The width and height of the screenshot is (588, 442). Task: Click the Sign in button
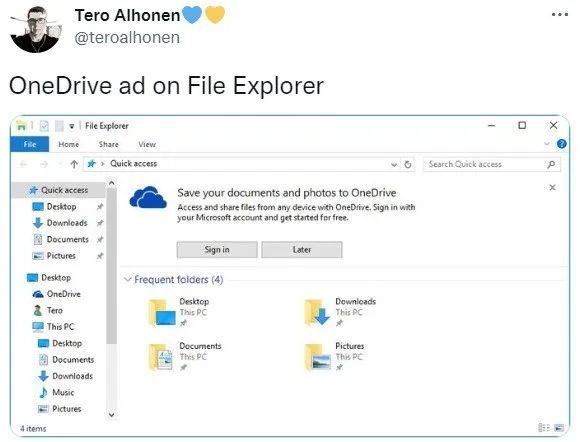click(x=217, y=250)
